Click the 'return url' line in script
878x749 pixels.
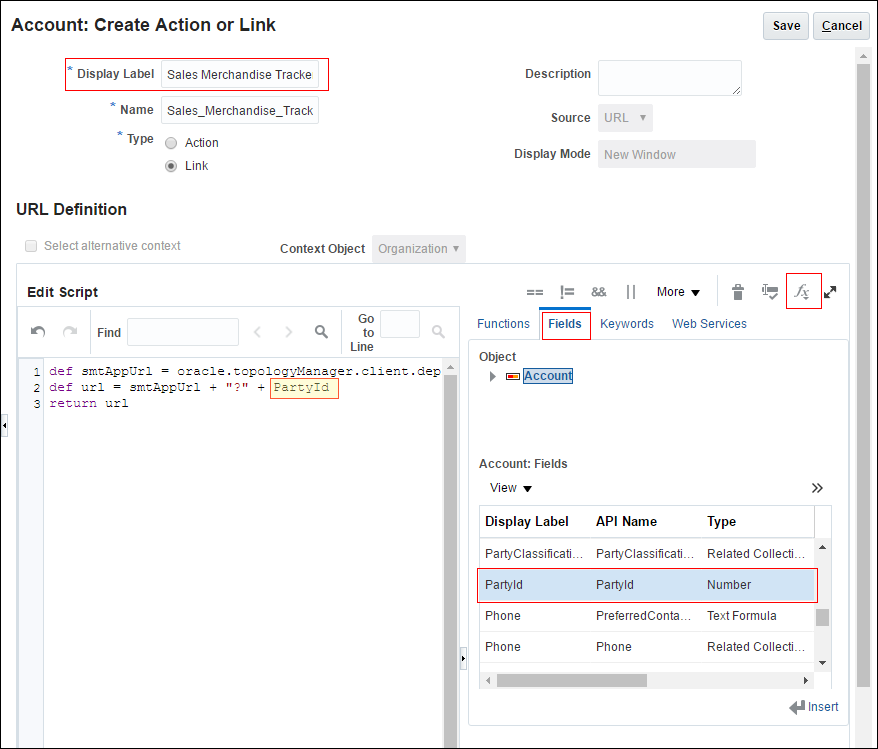(x=88, y=404)
